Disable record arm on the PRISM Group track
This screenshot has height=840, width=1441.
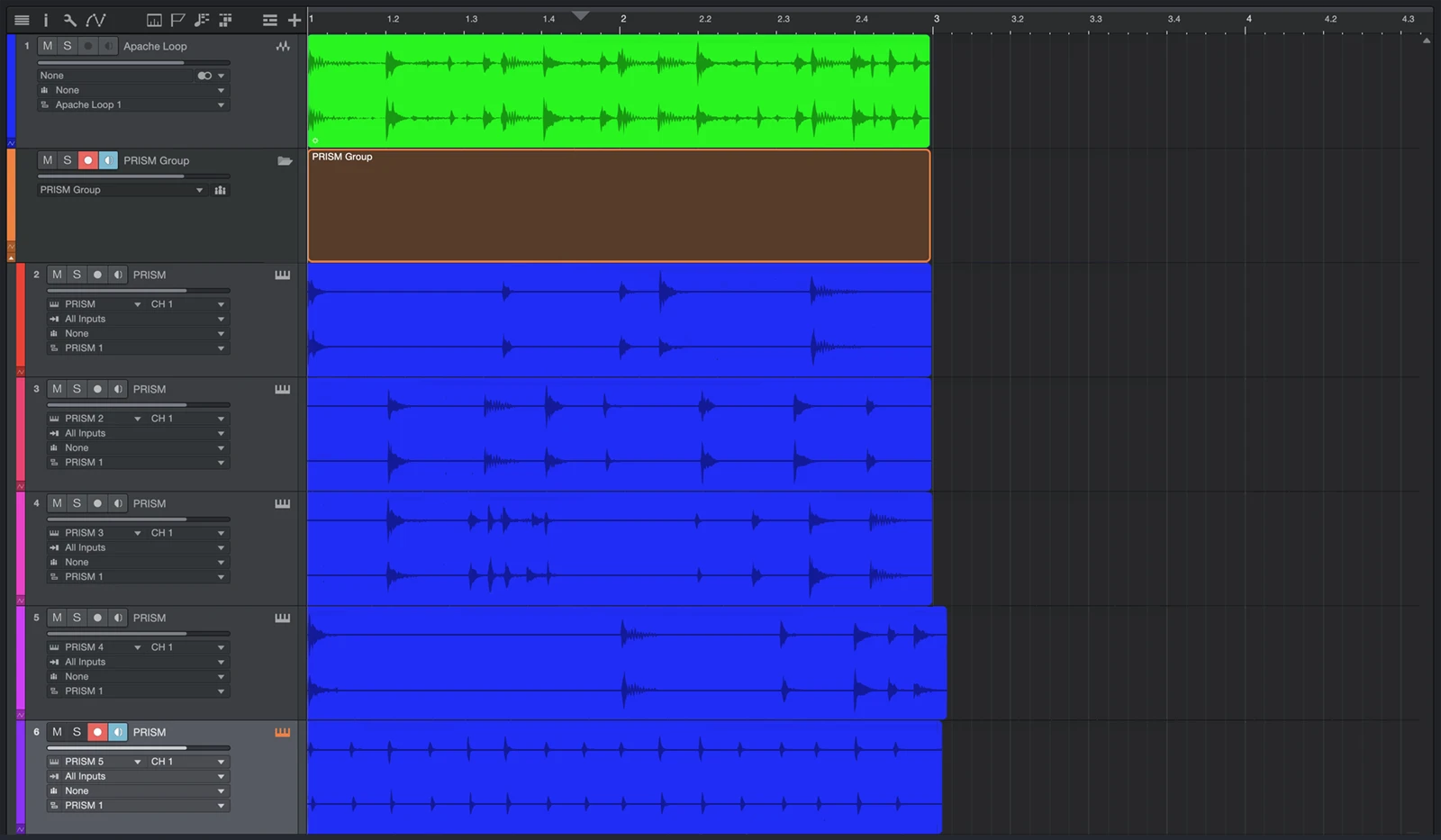(x=87, y=160)
